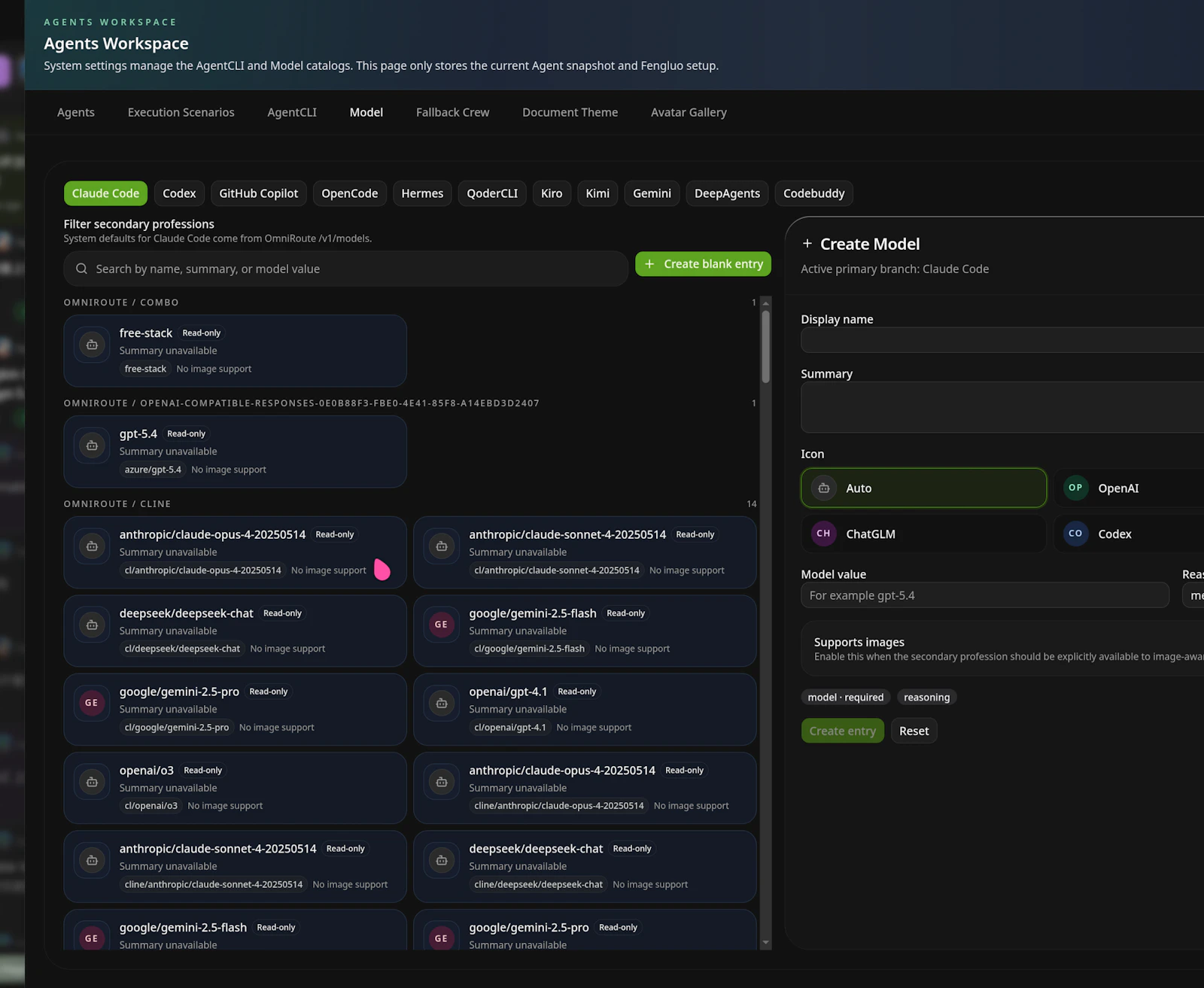Click the robot icon on the free-stack card

(x=91, y=344)
